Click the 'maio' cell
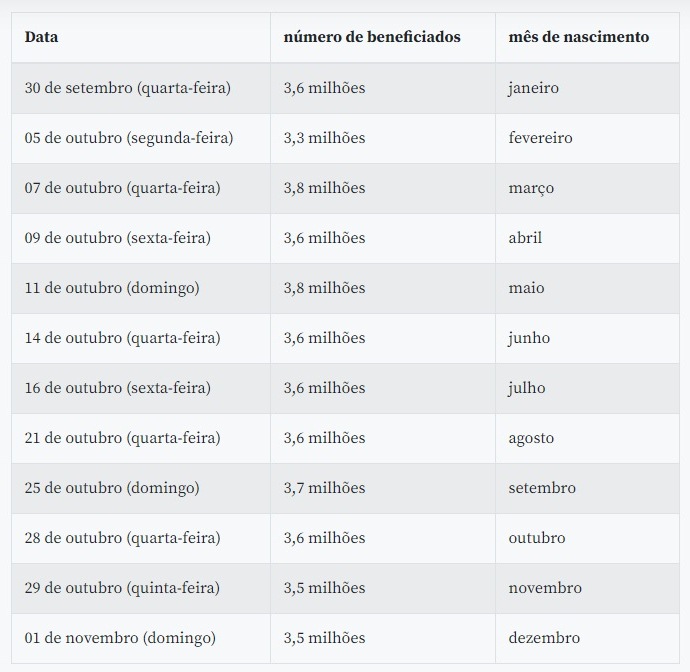Image resolution: width=690 pixels, height=672 pixels. pos(587,288)
